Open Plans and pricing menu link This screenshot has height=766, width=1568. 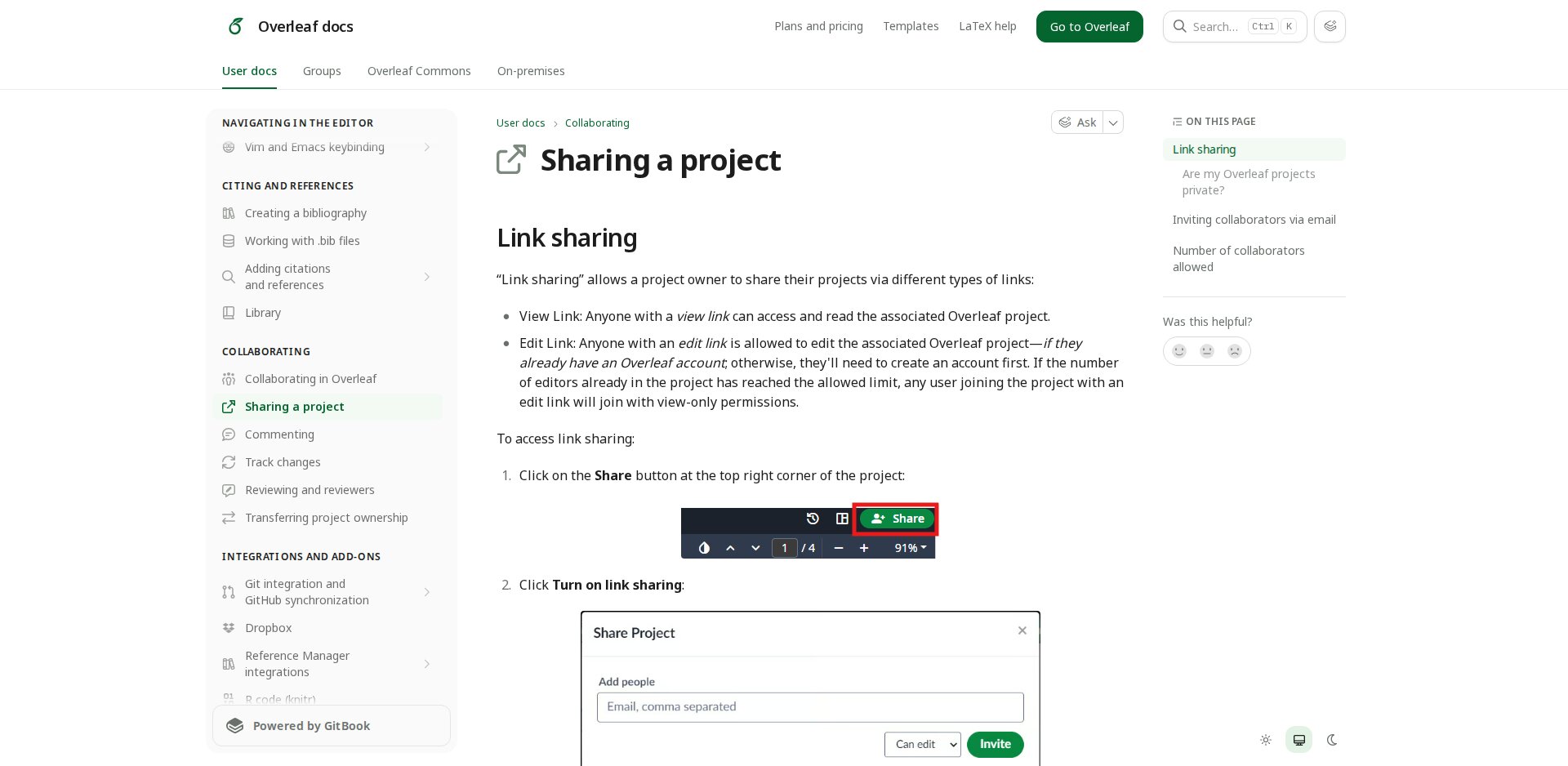tap(818, 26)
